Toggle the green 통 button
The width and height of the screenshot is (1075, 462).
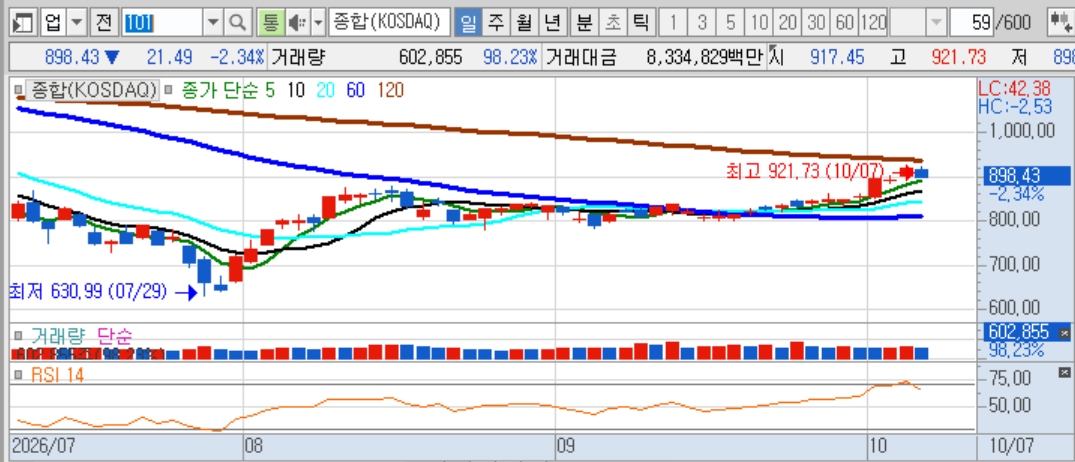point(271,23)
